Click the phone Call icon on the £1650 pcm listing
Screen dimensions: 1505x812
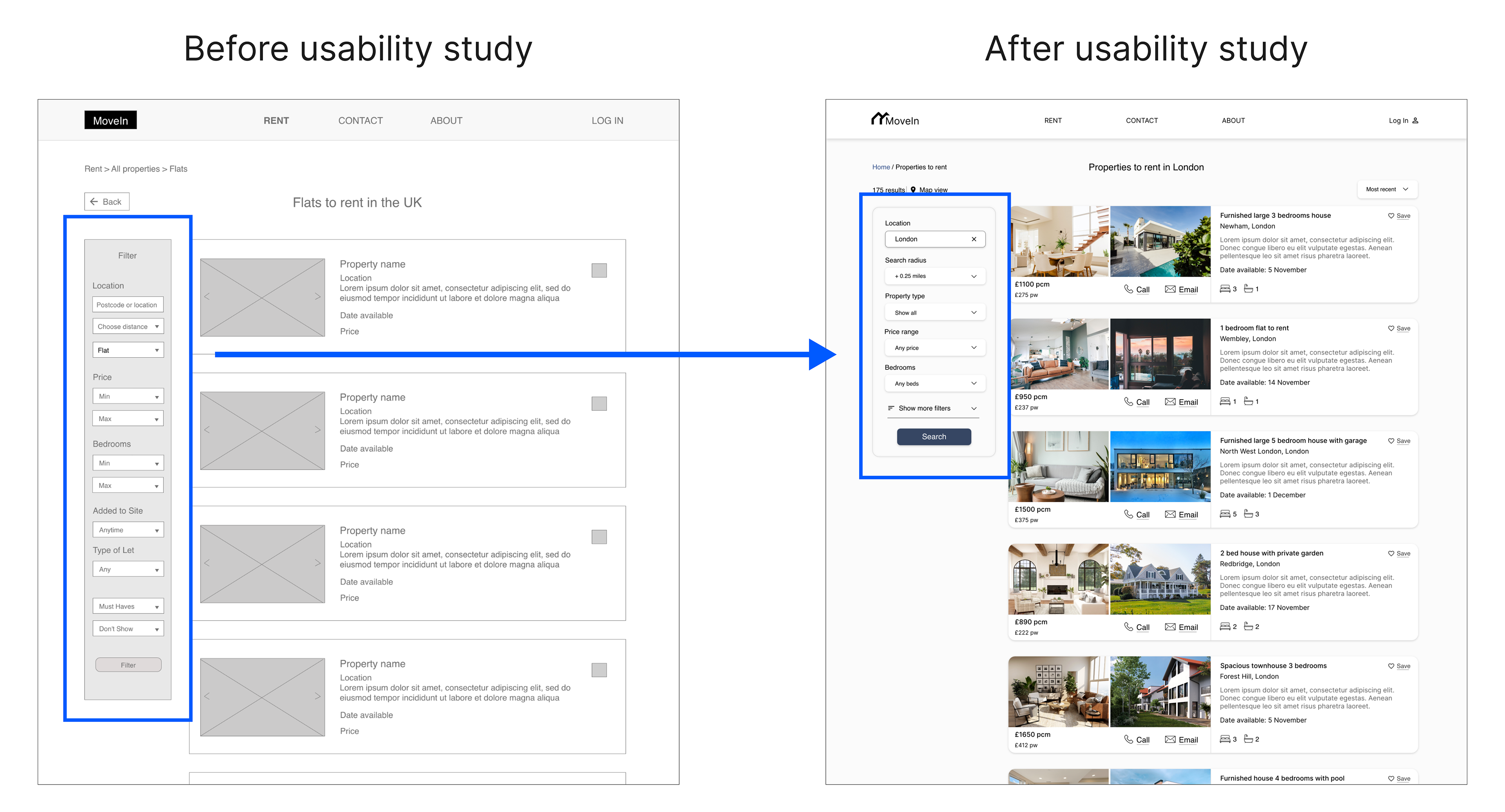(1129, 740)
